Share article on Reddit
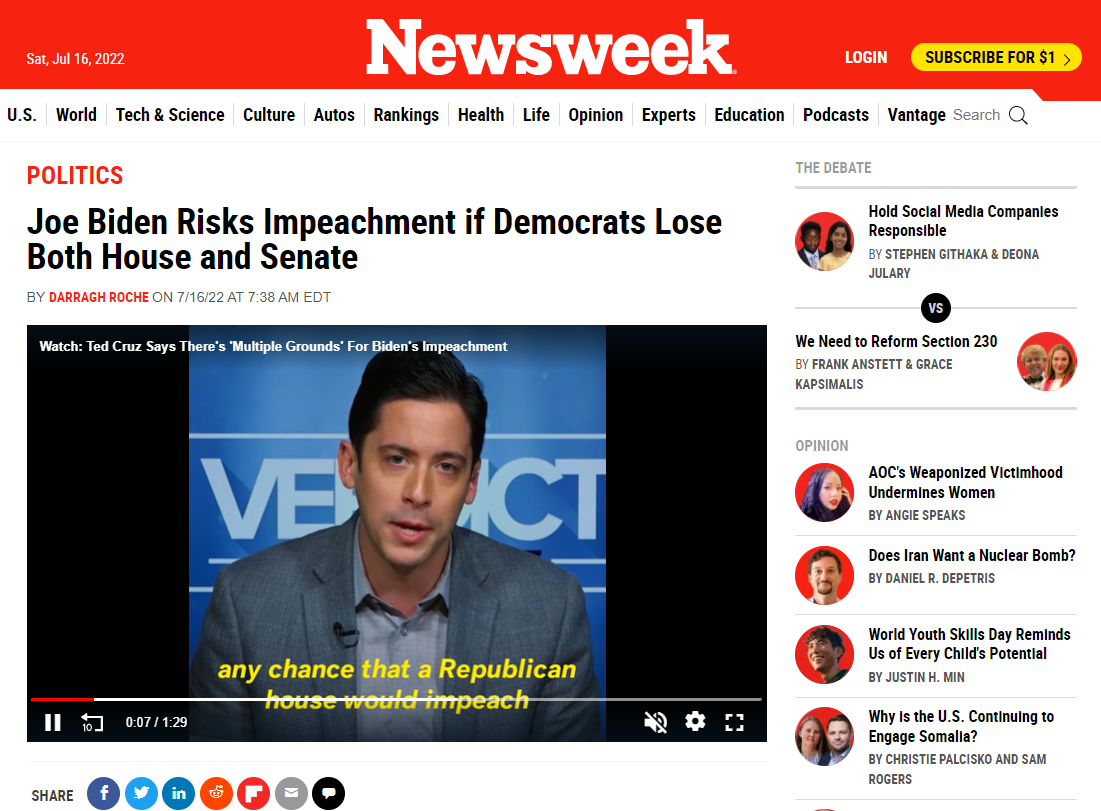The height and width of the screenshot is (811, 1101). pyautogui.click(x=216, y=793)
